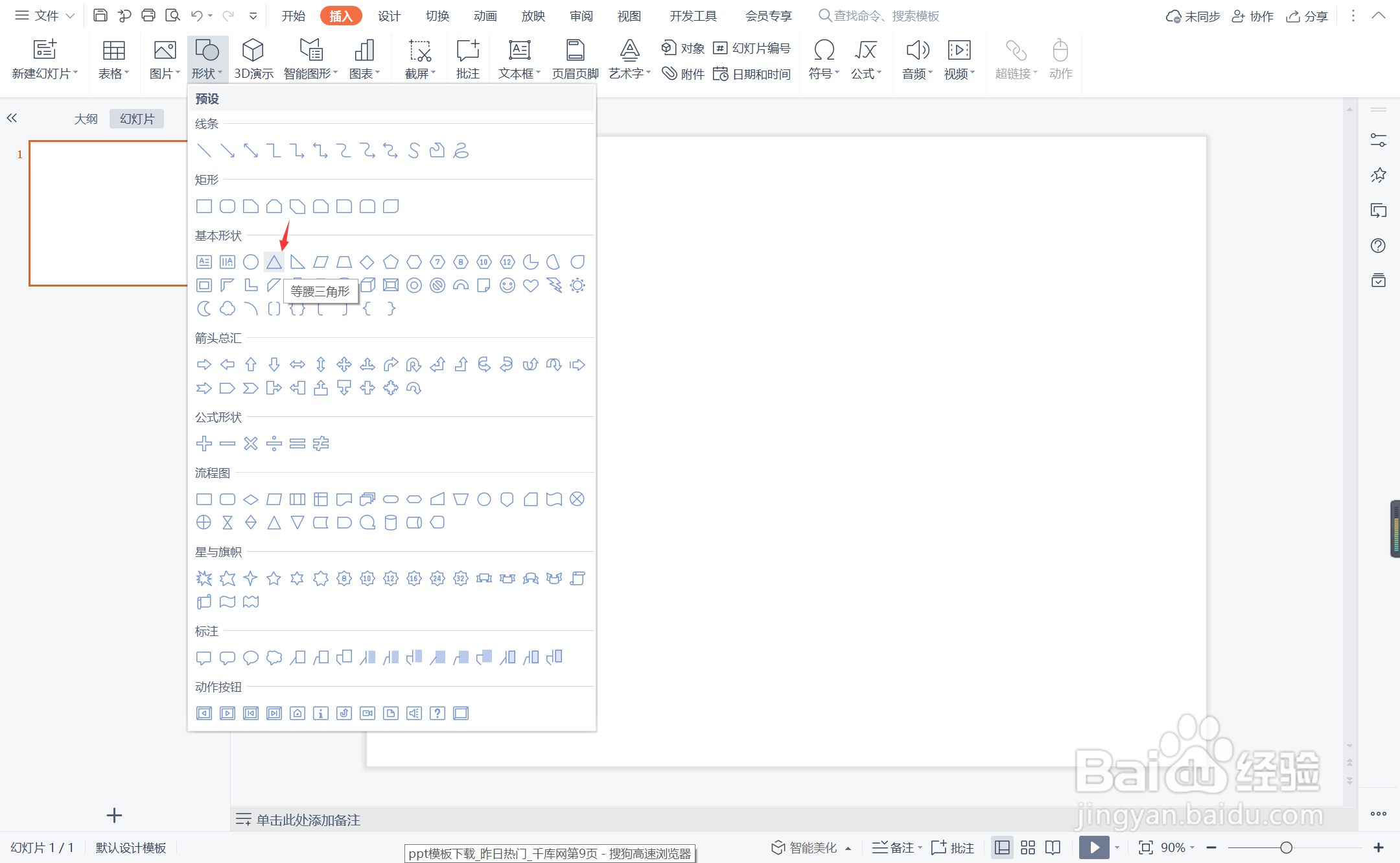
Task: Select slide 1 thumbnail
Action: [x=108, y=213]
